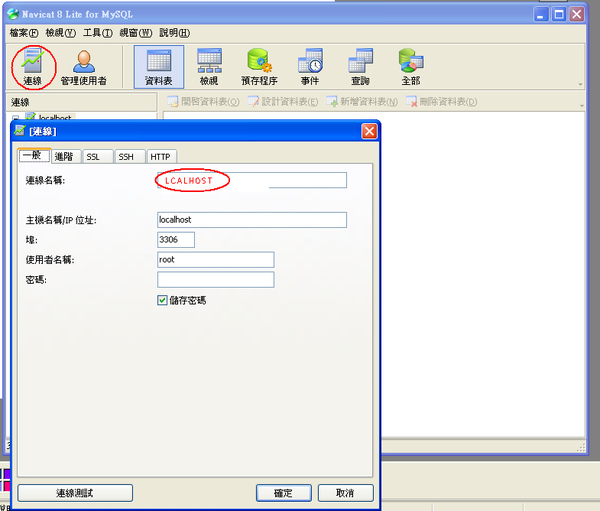Open the 工具 Tools menu
This screenshot has height=511, width=600.
(98, 33)
